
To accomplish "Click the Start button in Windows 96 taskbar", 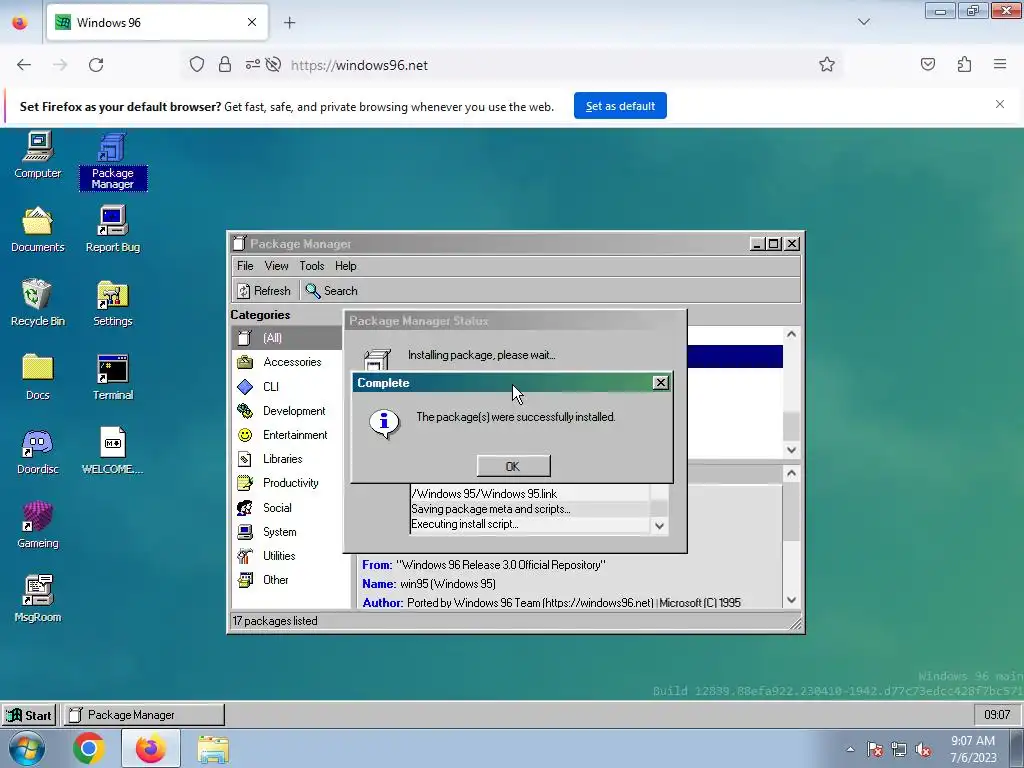I will 29,715.
